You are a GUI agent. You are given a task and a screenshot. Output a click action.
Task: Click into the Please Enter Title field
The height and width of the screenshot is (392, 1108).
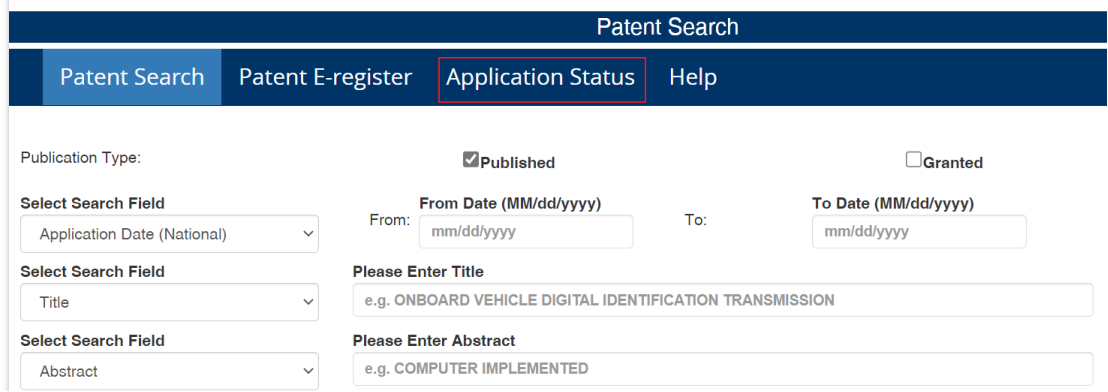coord(723,300)
